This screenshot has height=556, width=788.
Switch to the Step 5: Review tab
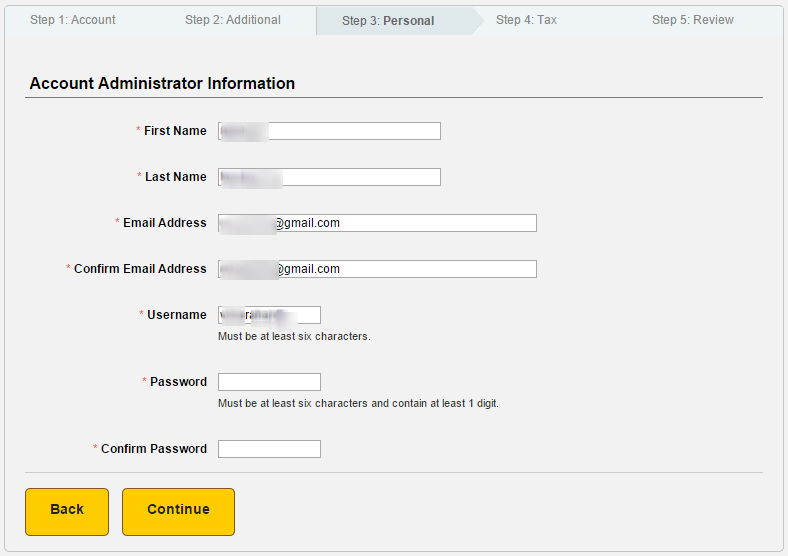click(693, 20)
